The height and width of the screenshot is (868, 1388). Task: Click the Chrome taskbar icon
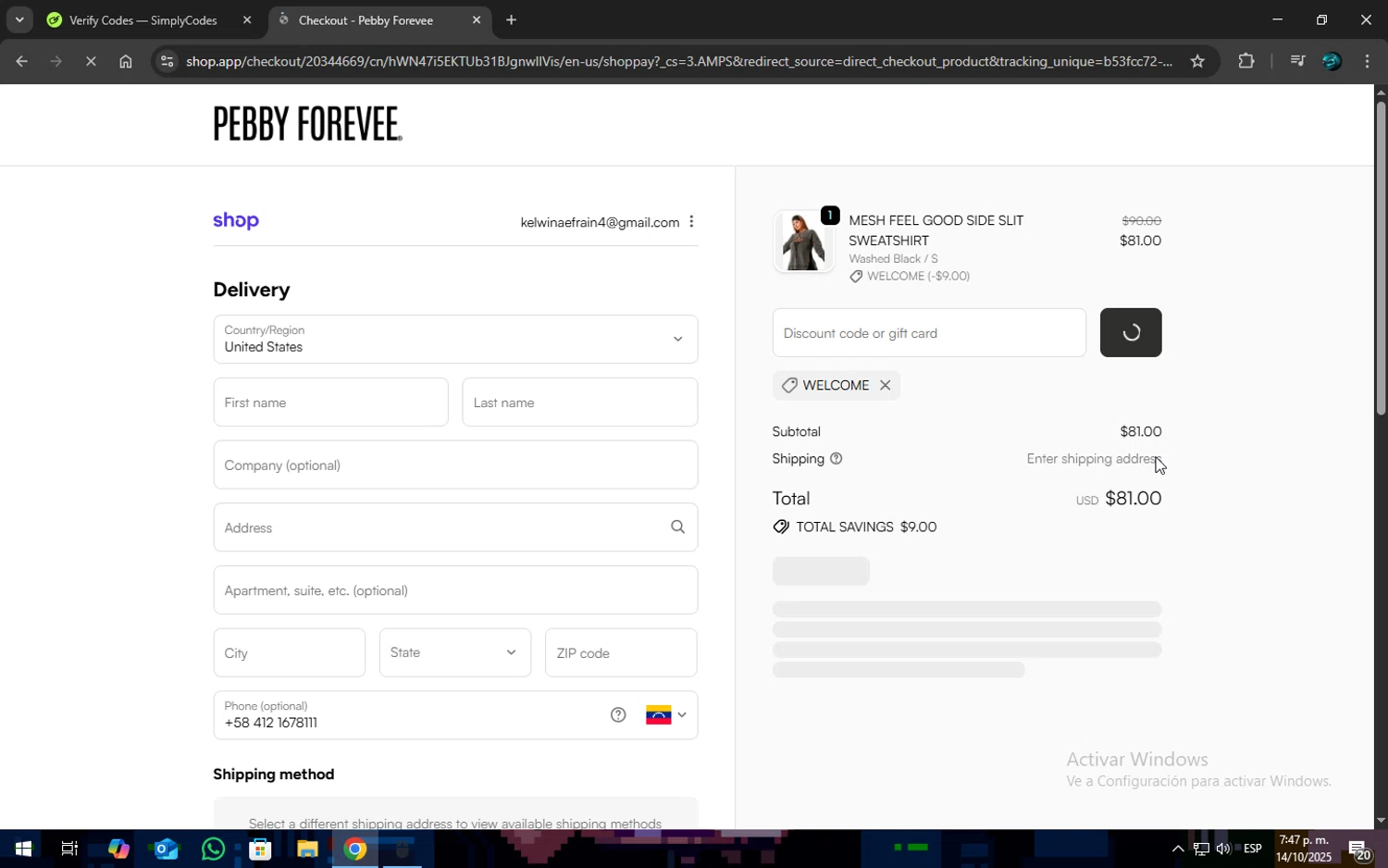355,849
